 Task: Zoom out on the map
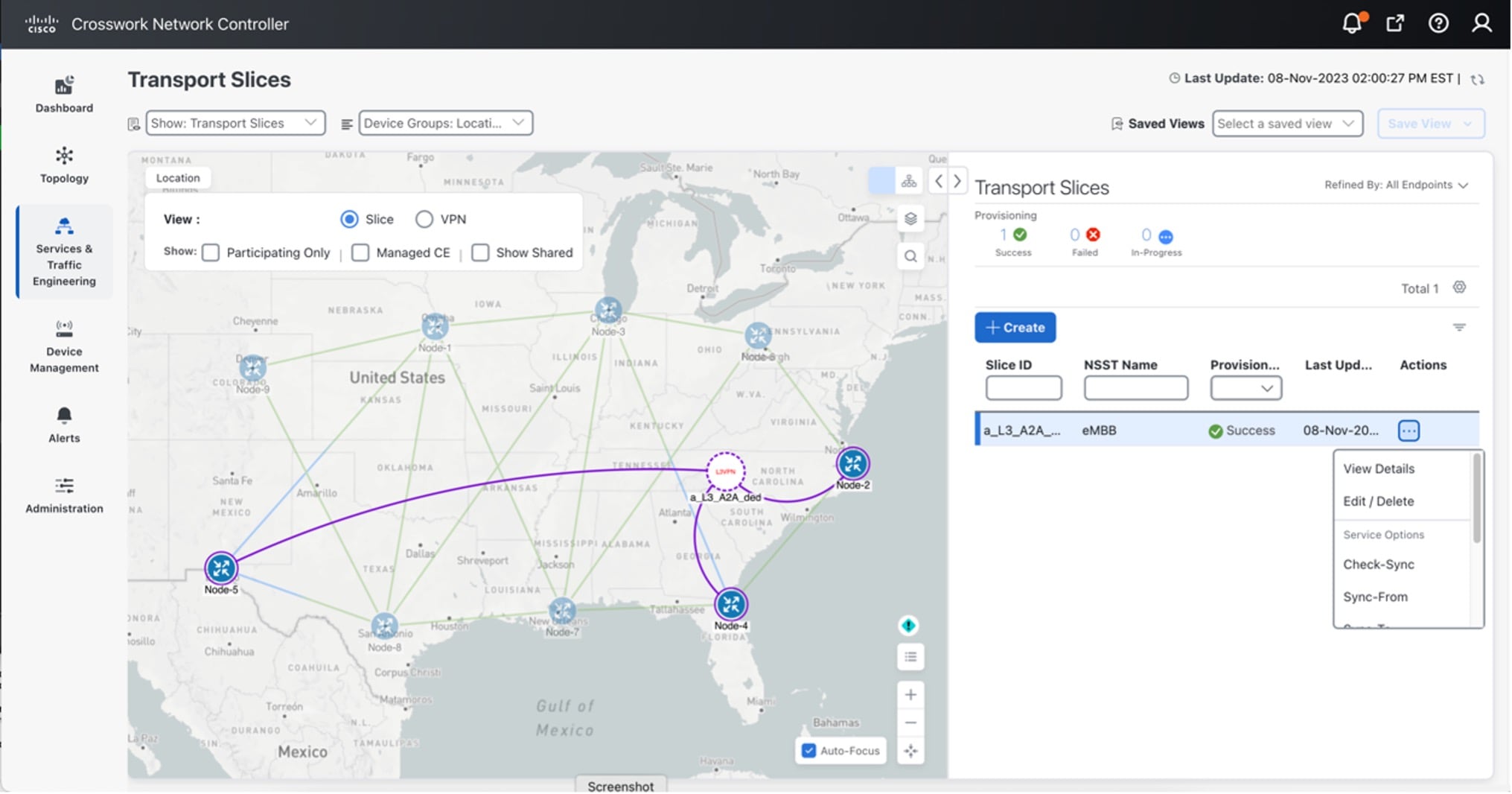click(910, 722)
